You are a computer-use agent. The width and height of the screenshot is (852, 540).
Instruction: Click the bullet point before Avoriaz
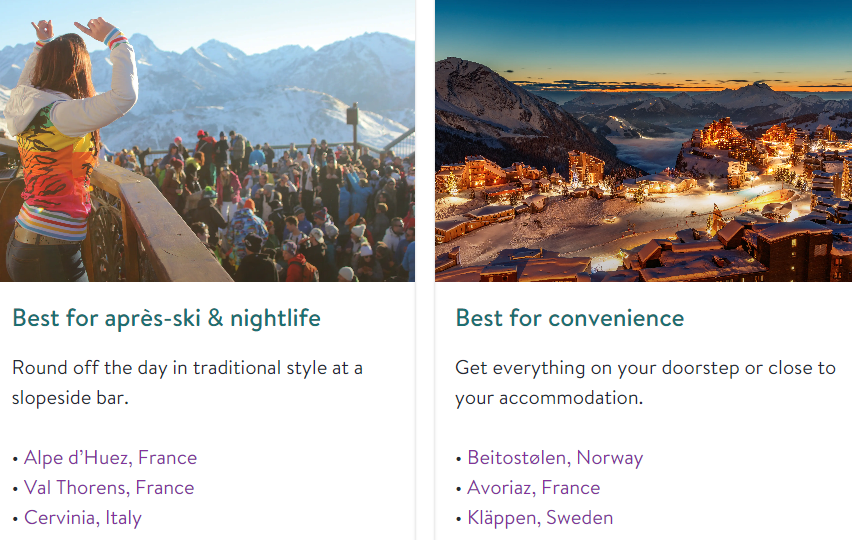459,489
